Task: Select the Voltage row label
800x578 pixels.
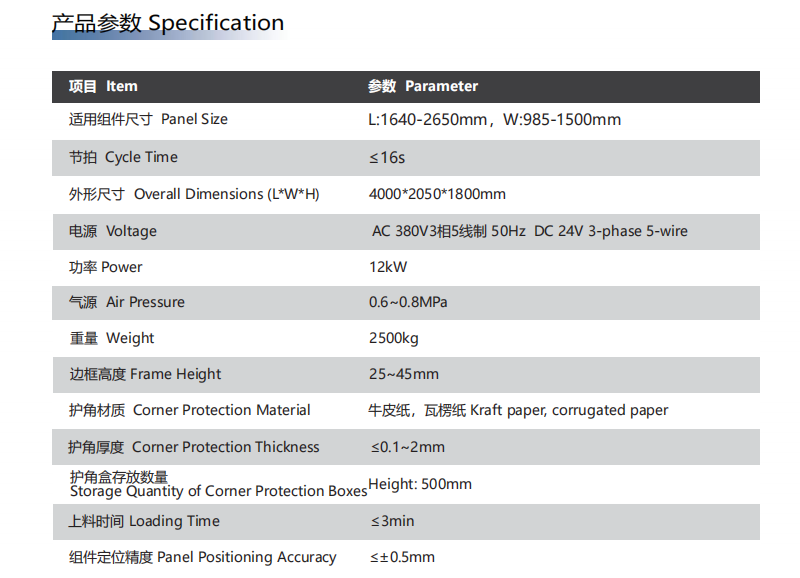Action: [113, 231]
